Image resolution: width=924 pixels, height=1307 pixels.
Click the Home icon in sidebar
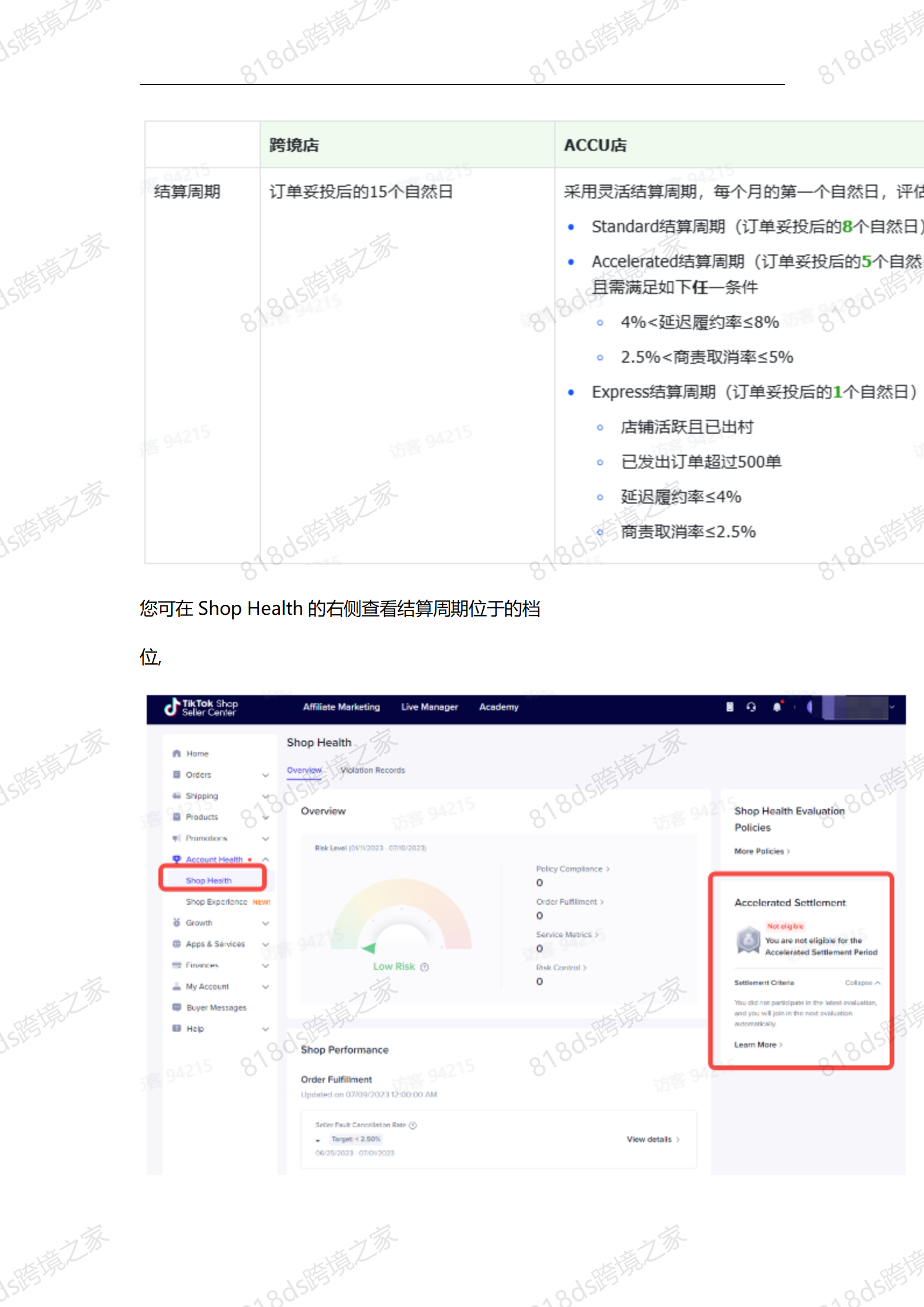click(177, 753)
